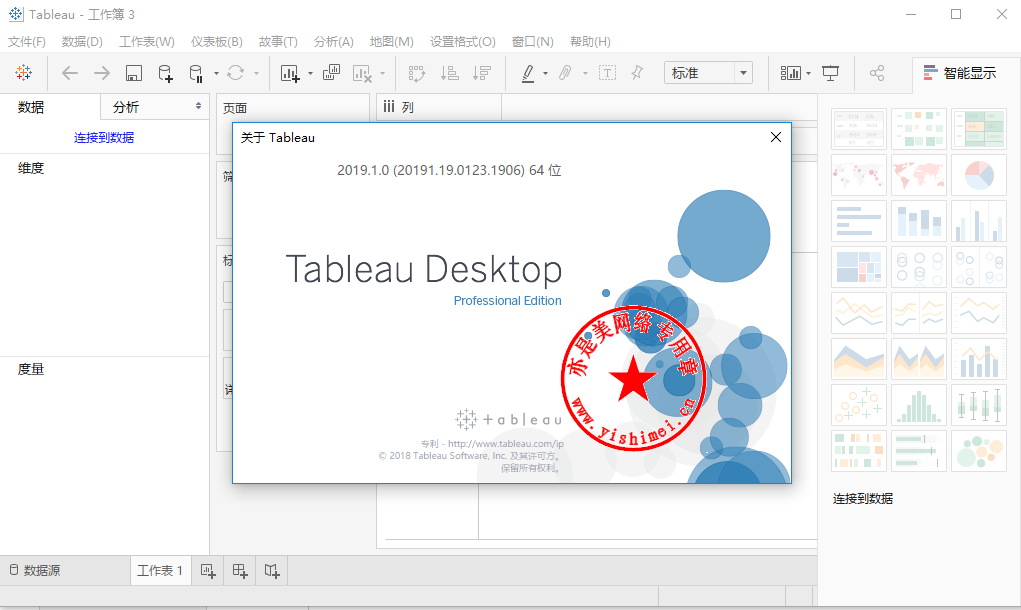Click the redo forward arrow
This screenshot has height=610, width=1021.
(x=102, y=73)
